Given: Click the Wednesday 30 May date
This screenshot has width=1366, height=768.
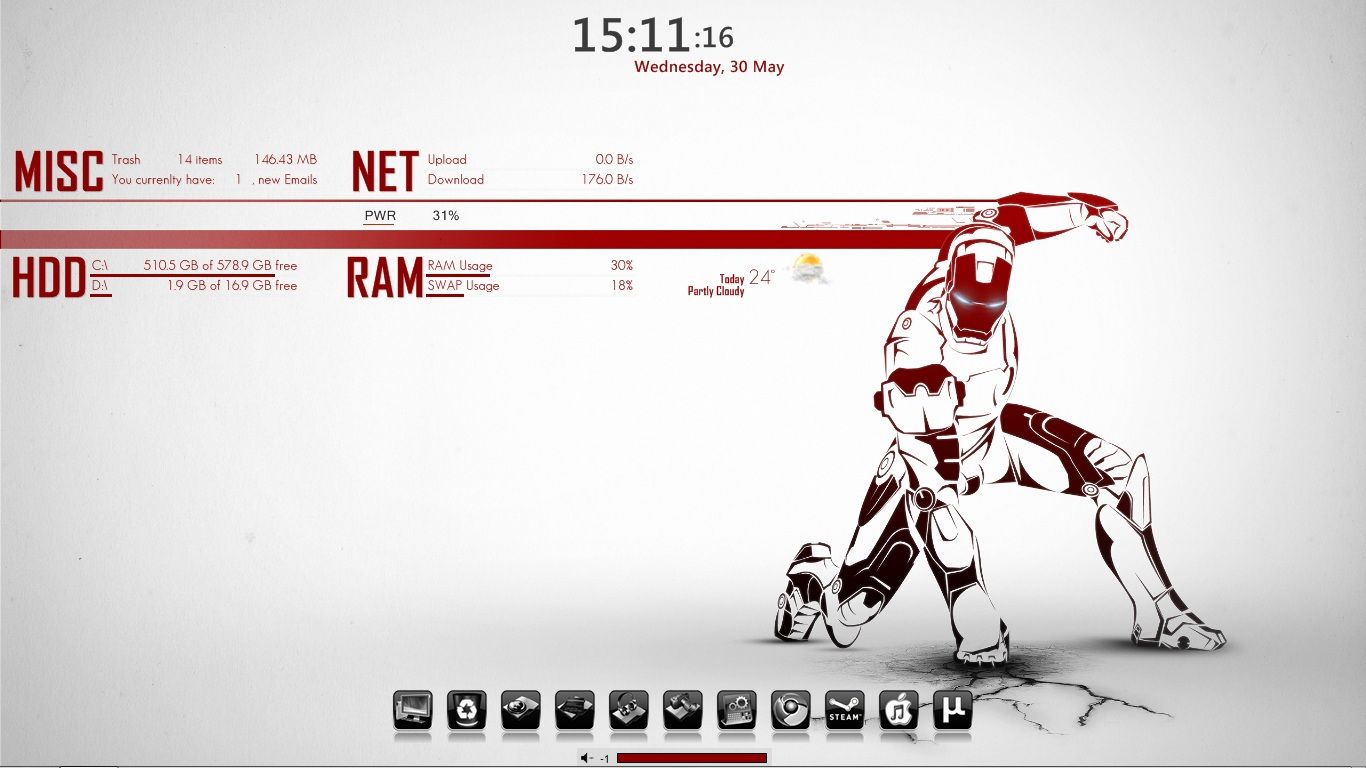Looking at the screenshot, I should pyautogui.click(x=711, y=66).
